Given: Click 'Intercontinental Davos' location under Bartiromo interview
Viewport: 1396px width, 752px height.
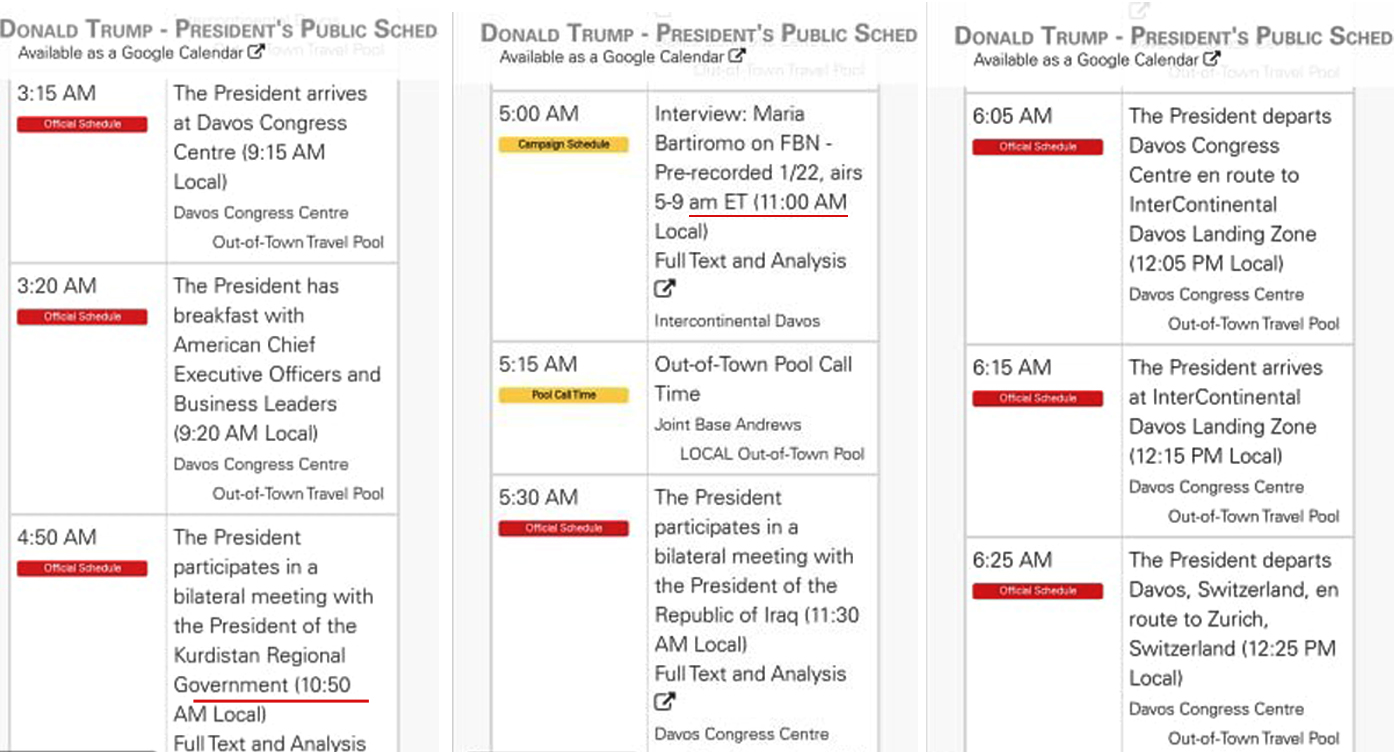Looking at the screenshot, I should tap(737, 321).
